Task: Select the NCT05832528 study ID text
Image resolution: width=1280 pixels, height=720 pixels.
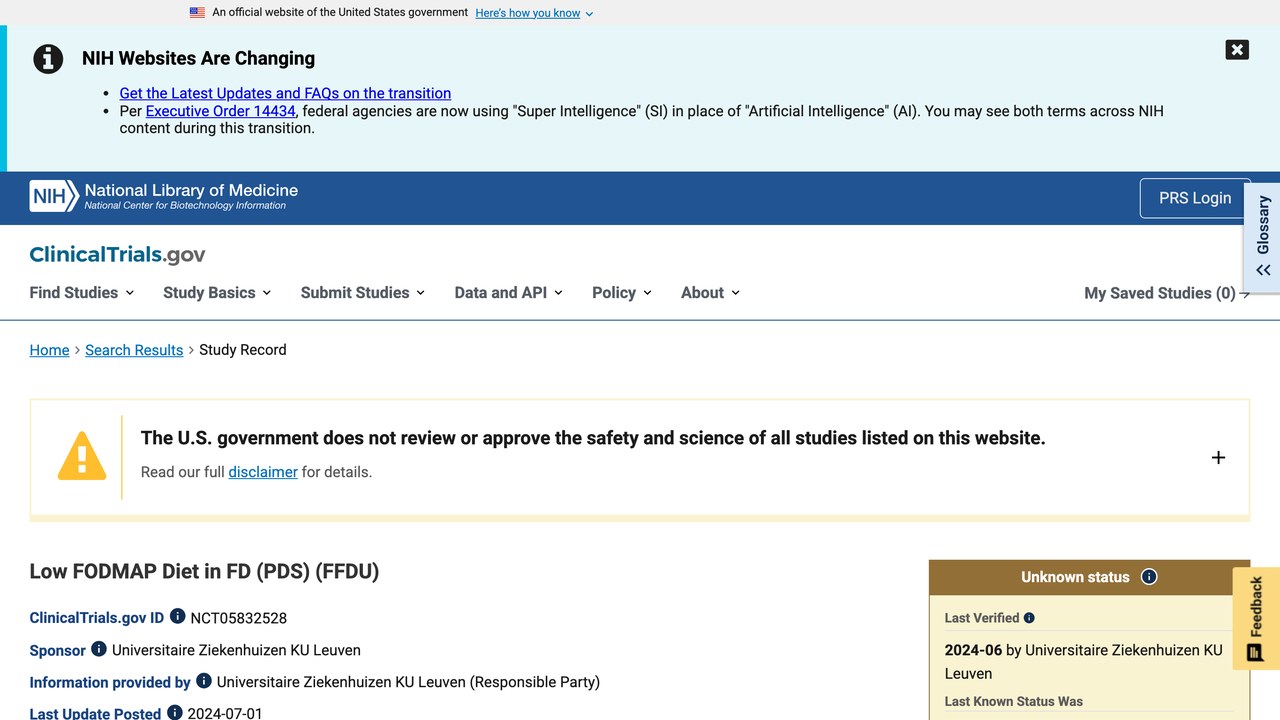Action: (239, 618)
